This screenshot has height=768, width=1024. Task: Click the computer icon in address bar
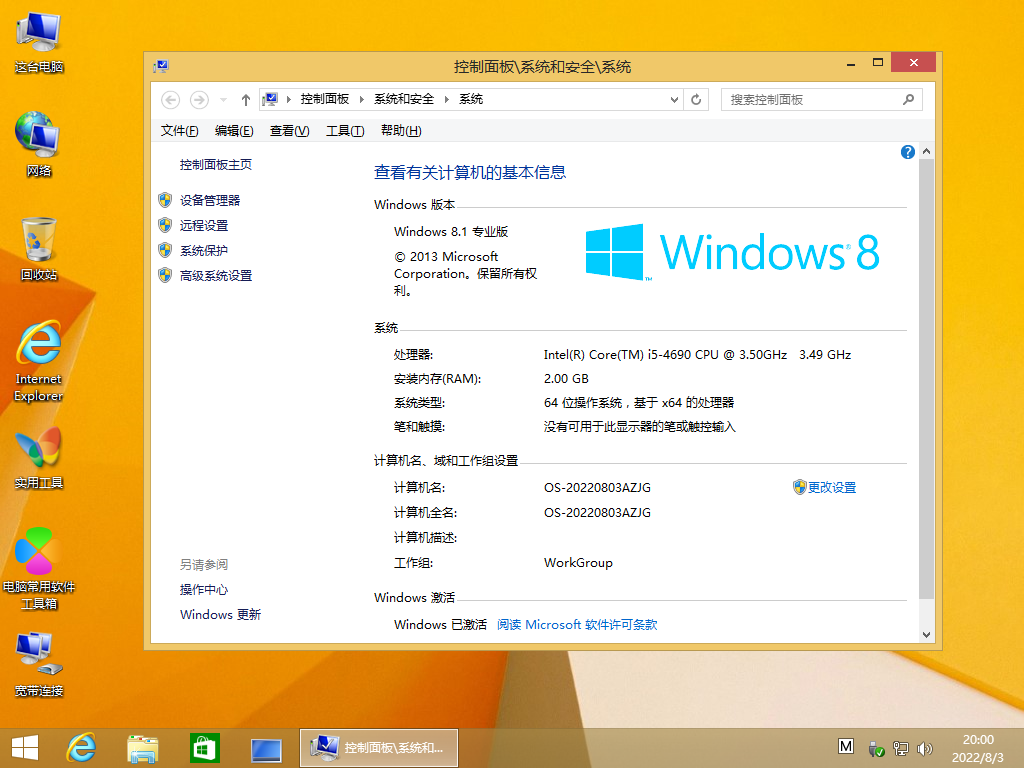pos(270,99)
